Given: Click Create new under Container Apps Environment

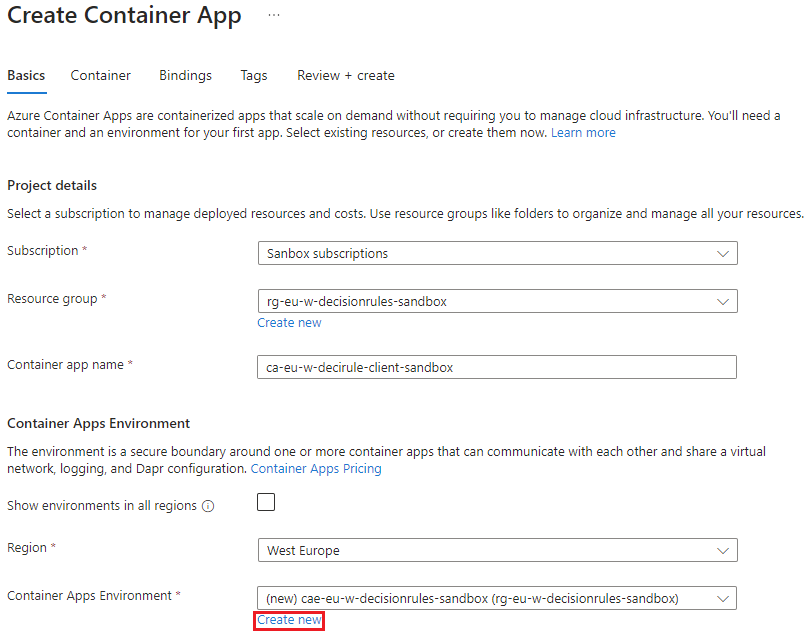Looking at the screenshot, I should click(289, 620).
